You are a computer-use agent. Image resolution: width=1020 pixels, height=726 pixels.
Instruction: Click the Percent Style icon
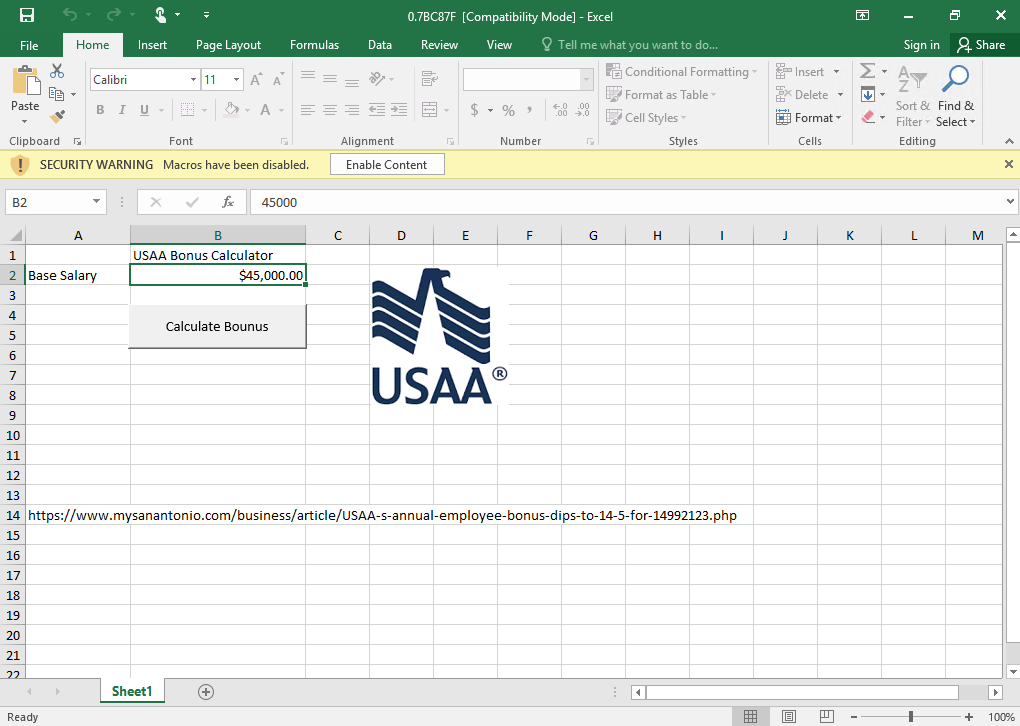(509, 110)
